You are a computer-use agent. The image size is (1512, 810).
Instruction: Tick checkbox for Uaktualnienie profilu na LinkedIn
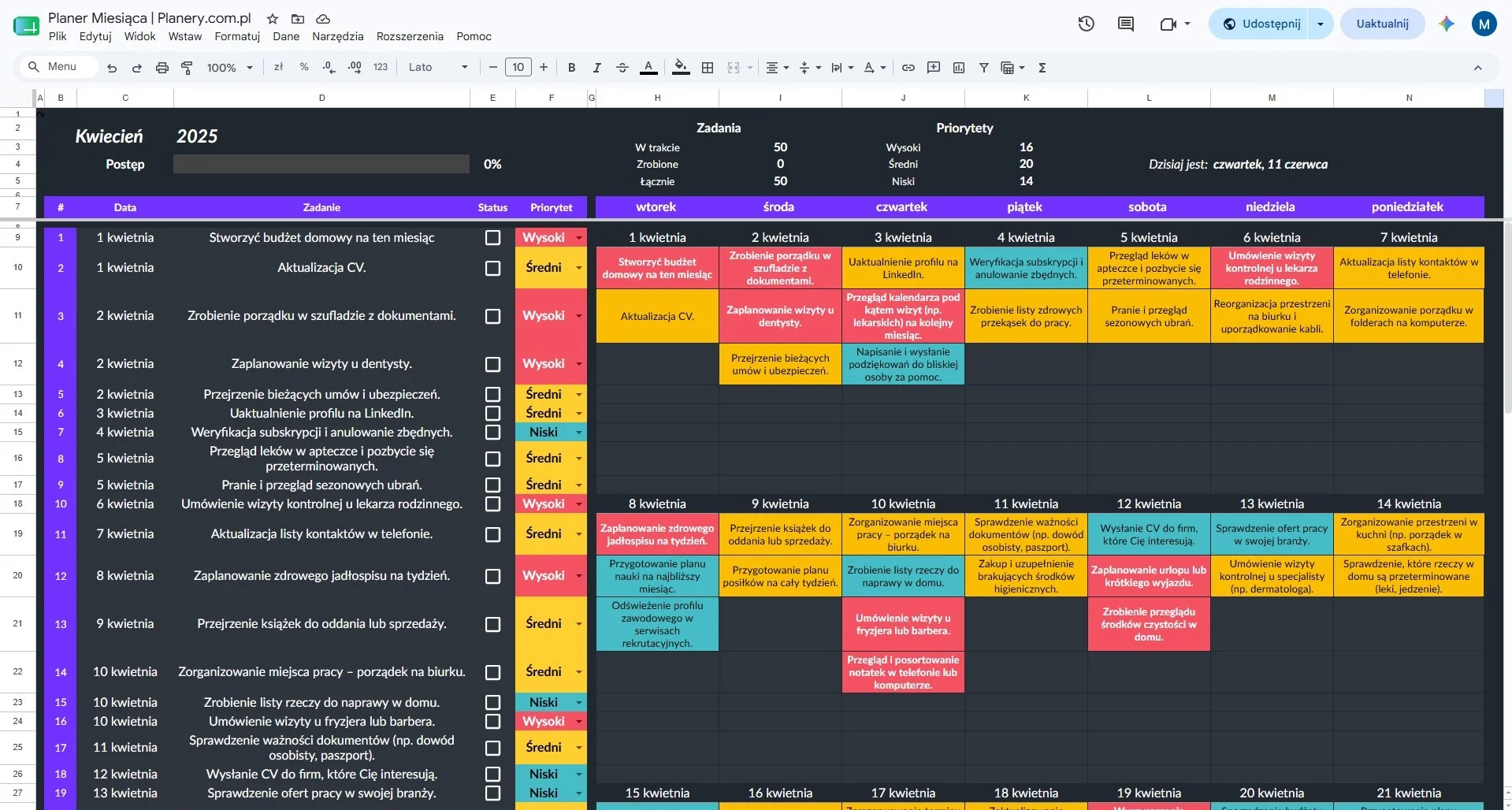point(493,413)
